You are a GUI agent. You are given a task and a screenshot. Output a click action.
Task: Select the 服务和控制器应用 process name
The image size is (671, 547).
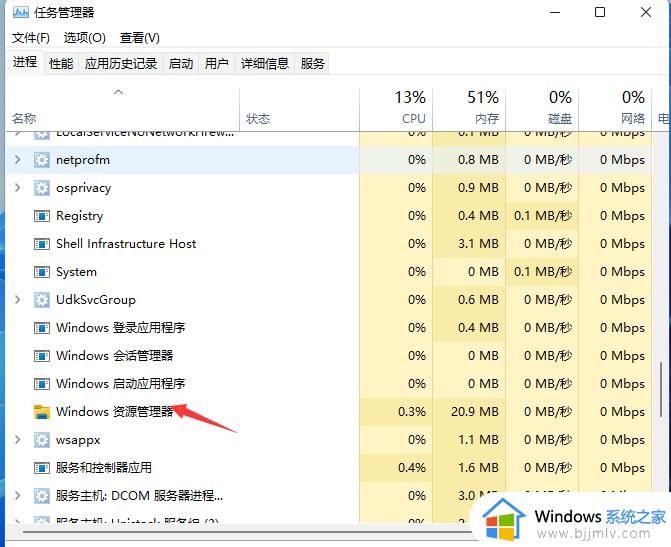tap(104, 468)
